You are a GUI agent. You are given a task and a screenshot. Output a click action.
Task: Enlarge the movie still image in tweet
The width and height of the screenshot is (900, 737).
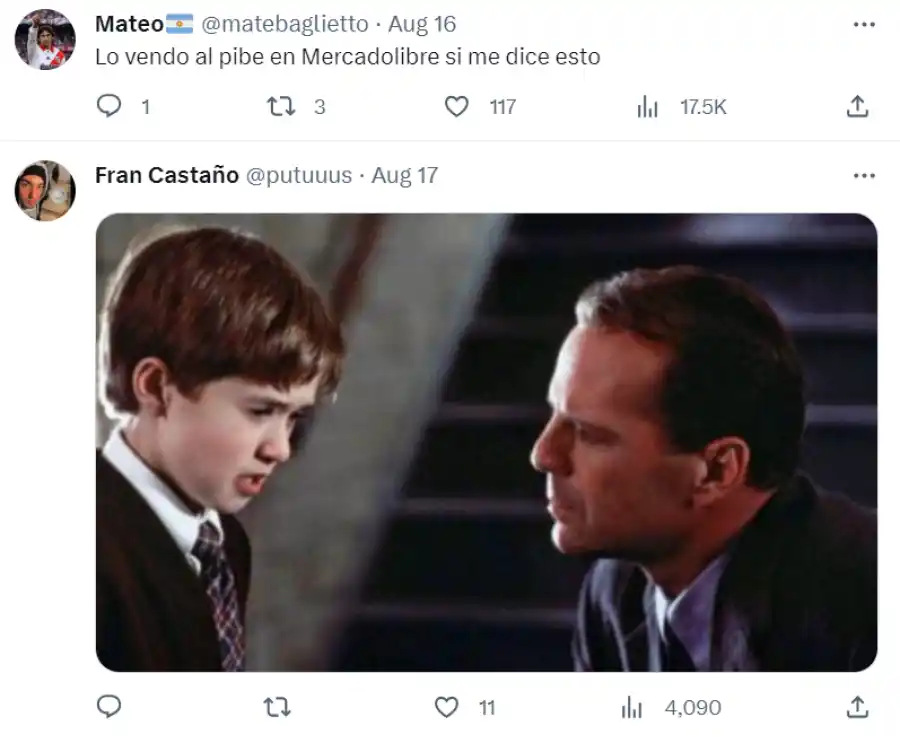click(x=486, y=441)
